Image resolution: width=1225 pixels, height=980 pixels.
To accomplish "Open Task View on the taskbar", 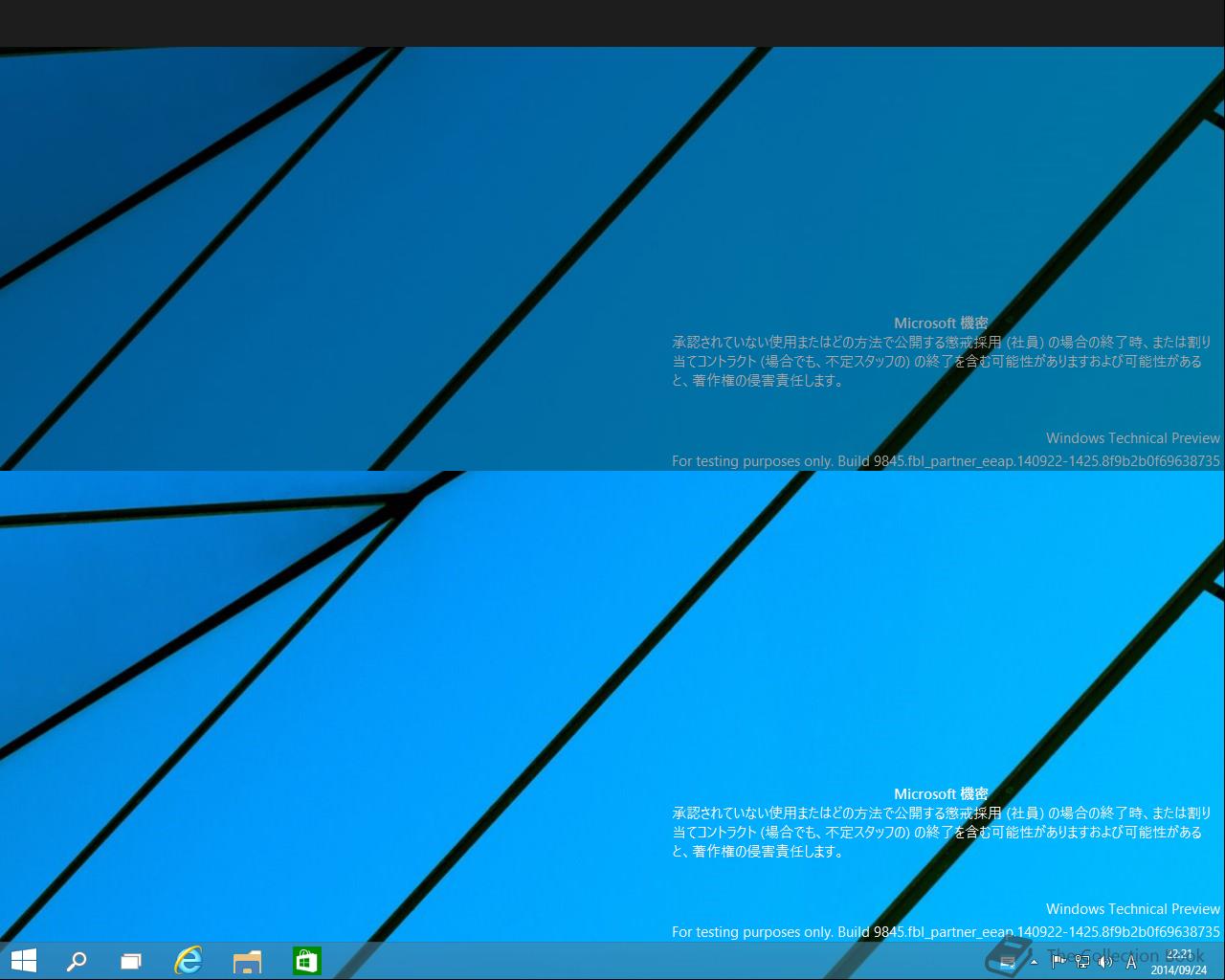I will [131, 962].
